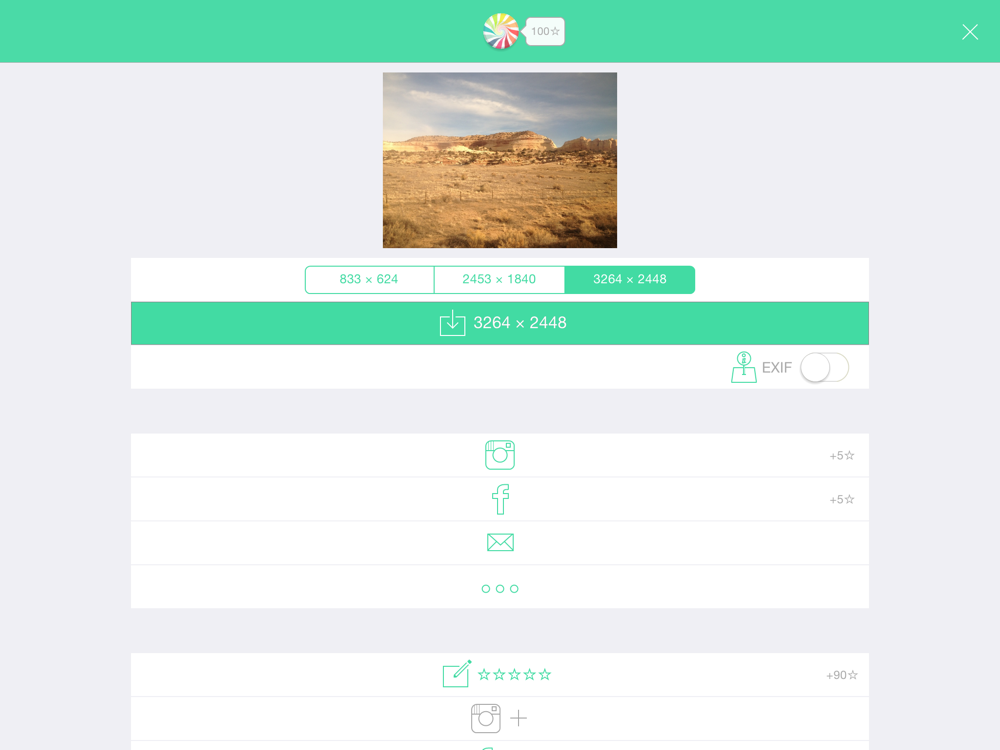Open the desert landscape photo preview
The image size is (1000, 750).
(x=499, y=160)
